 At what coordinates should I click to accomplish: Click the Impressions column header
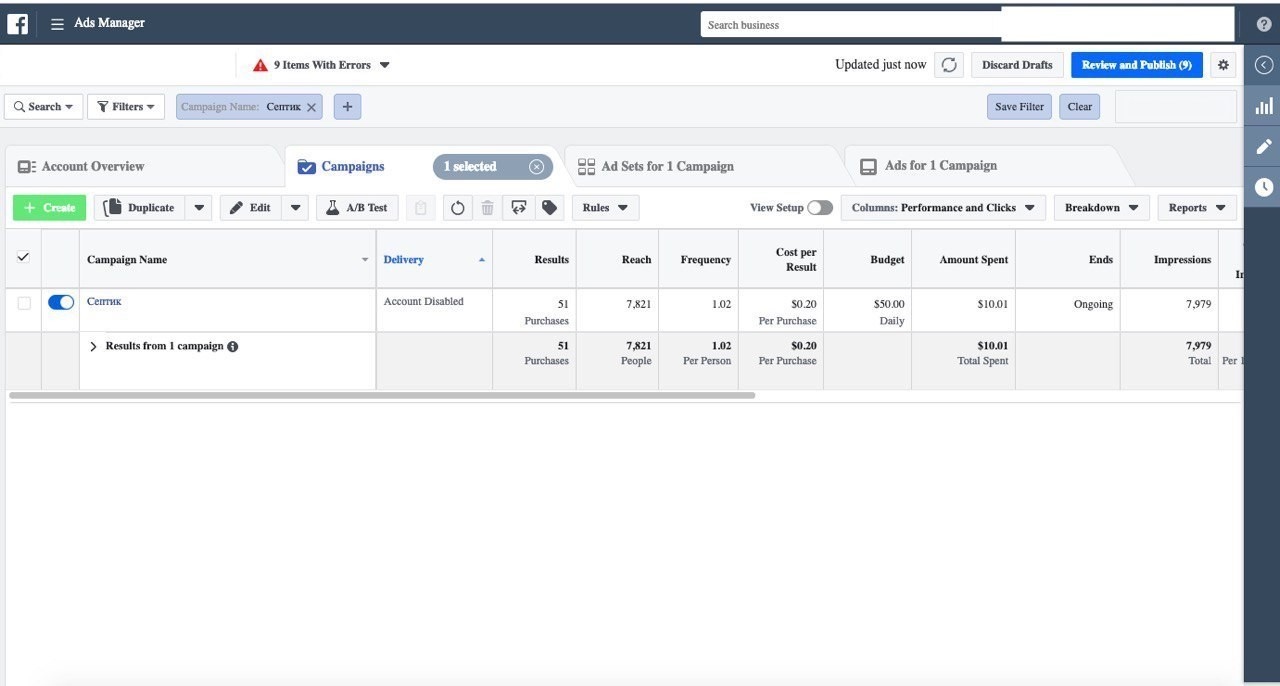point(1168,260)
